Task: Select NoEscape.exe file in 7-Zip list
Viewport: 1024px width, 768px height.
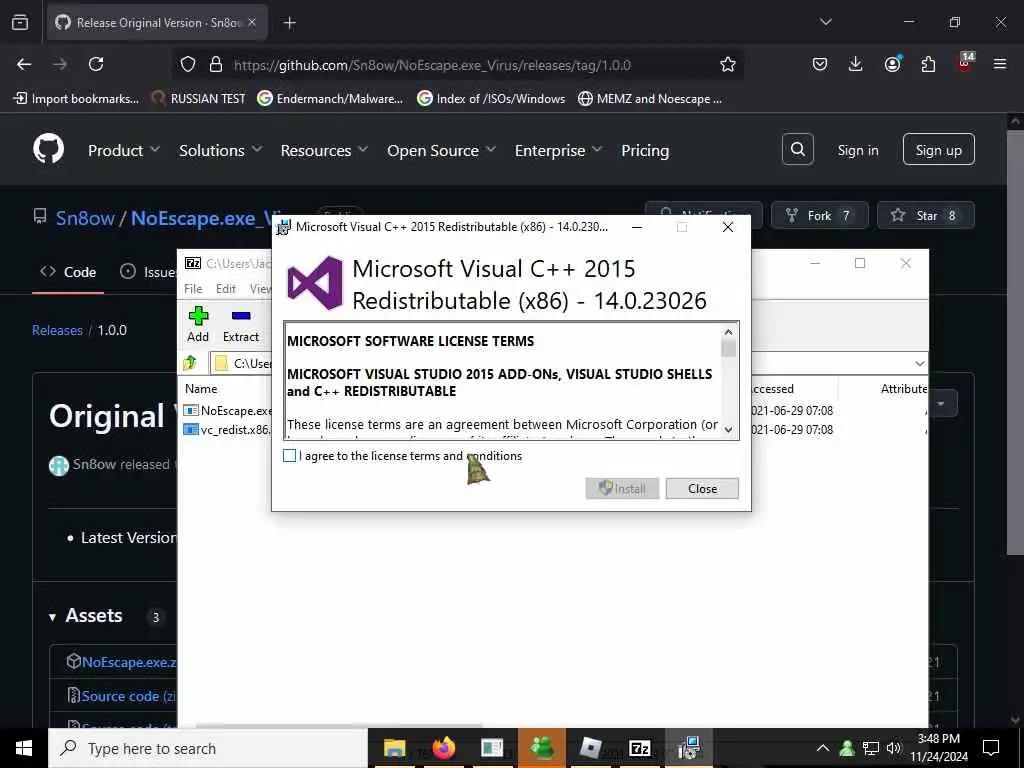Action: pyautogui.click(x=228, y=411)
